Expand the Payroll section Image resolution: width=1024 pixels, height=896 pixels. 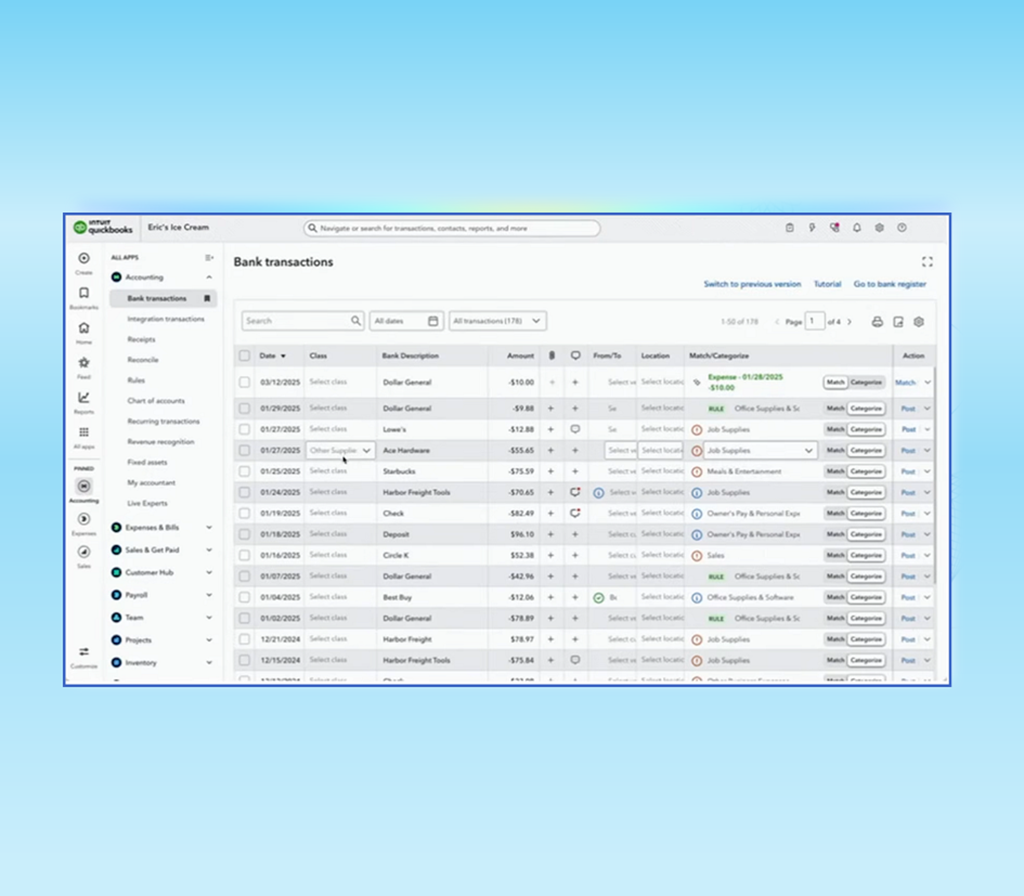pos(209,595)
